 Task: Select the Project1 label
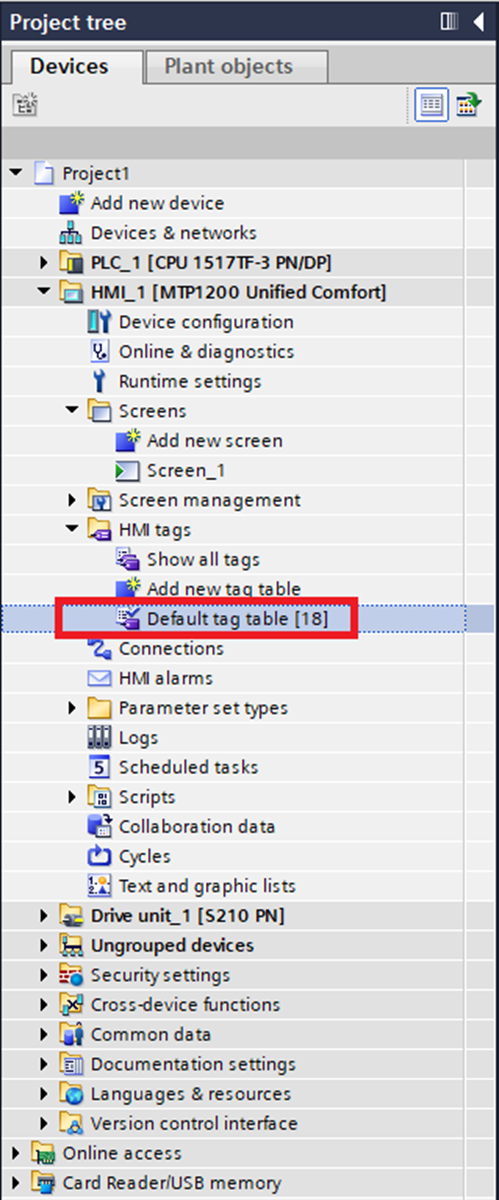pyautogui.click(x=96, y=174)
